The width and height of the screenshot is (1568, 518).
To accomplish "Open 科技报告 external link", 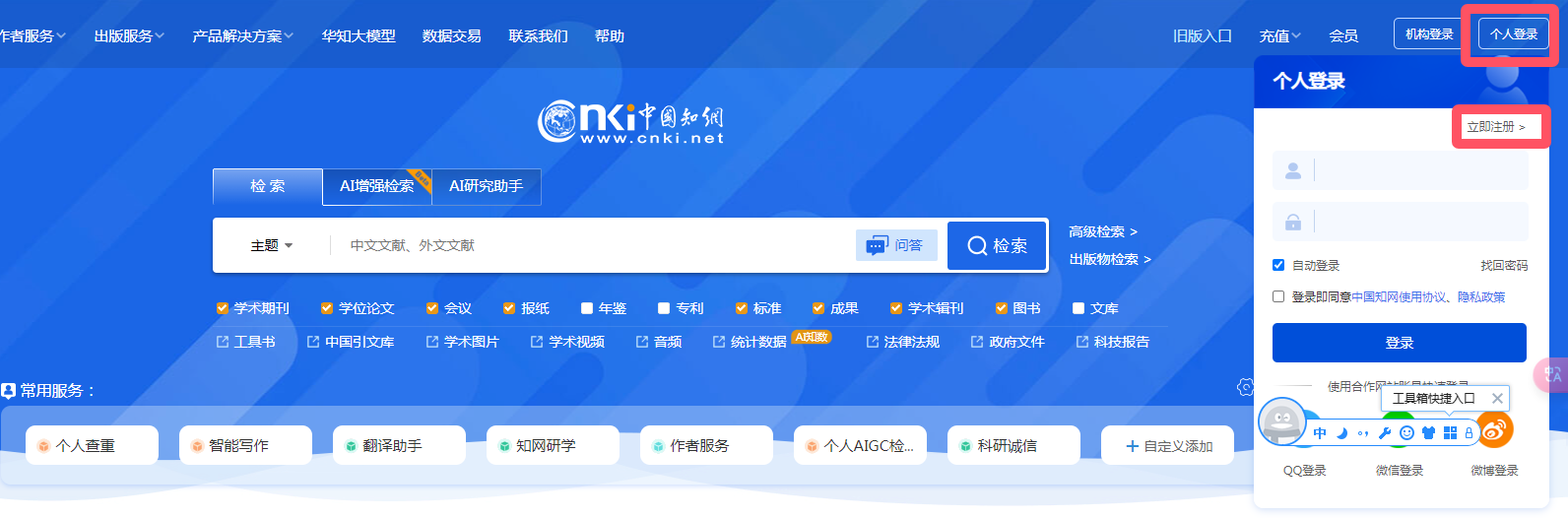I will (1113, 342).
